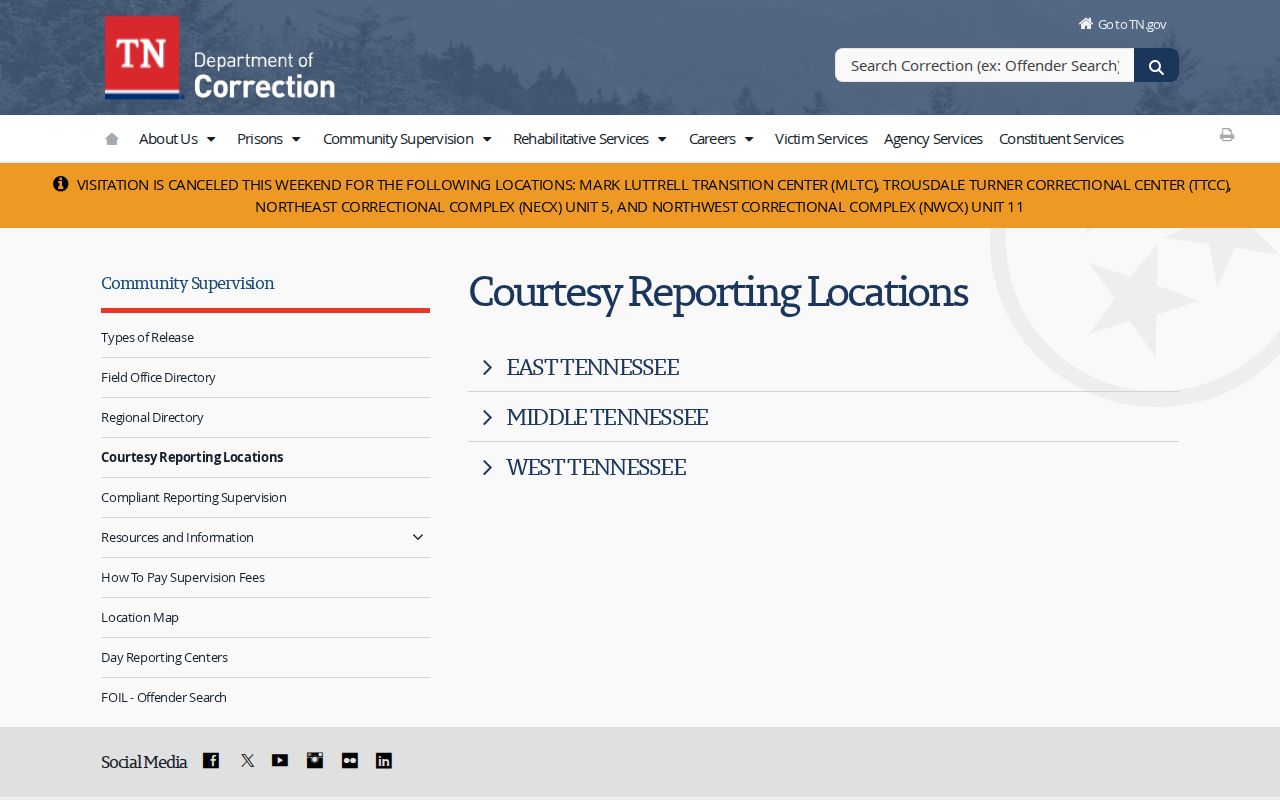This screenshot has height=800, width=1280.
Task: Click the Go to TN.gov link
Action: click(x=1122, y=24)
